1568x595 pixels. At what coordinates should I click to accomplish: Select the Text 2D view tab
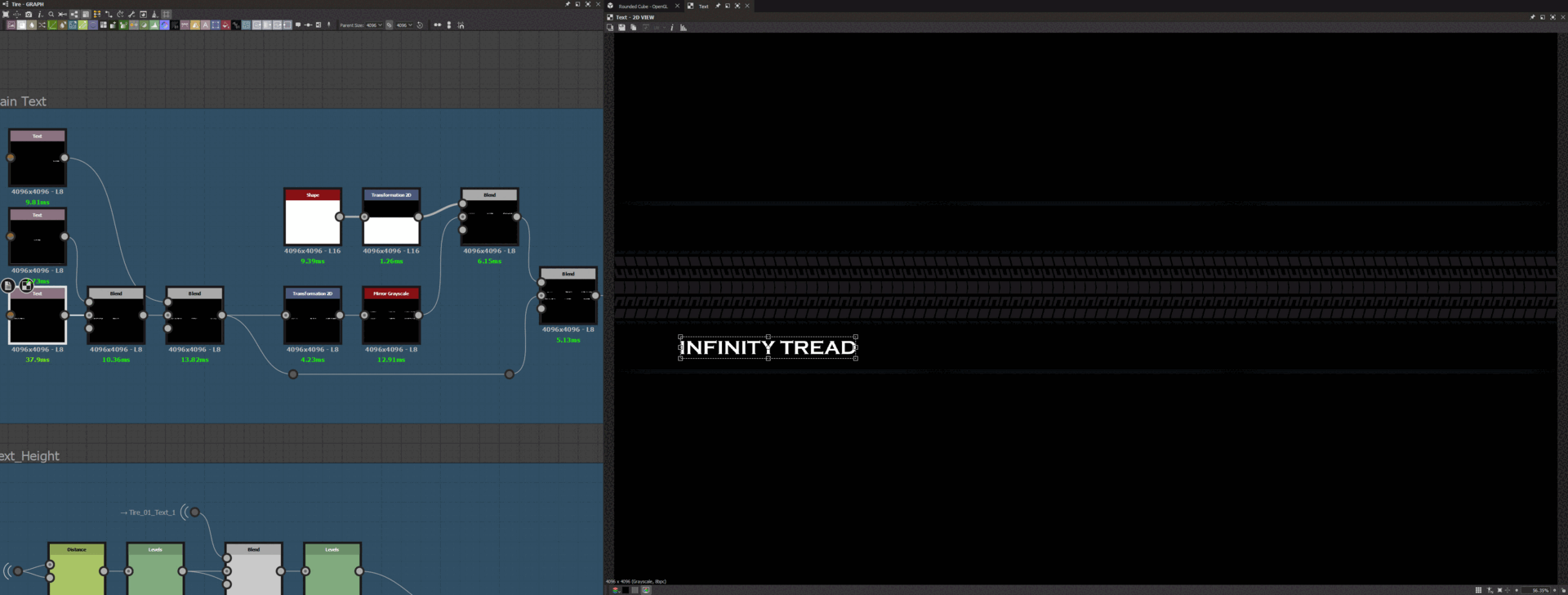[702, 6]
